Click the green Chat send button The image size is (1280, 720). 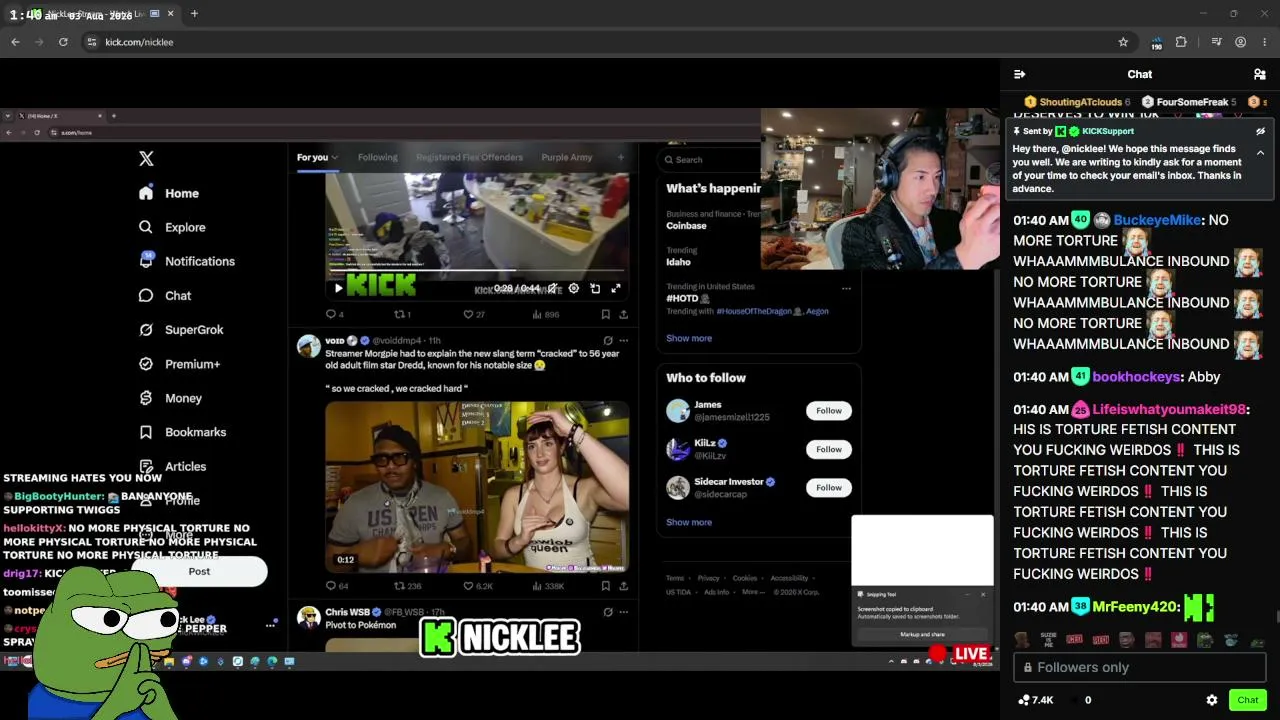click(1247, 700)
